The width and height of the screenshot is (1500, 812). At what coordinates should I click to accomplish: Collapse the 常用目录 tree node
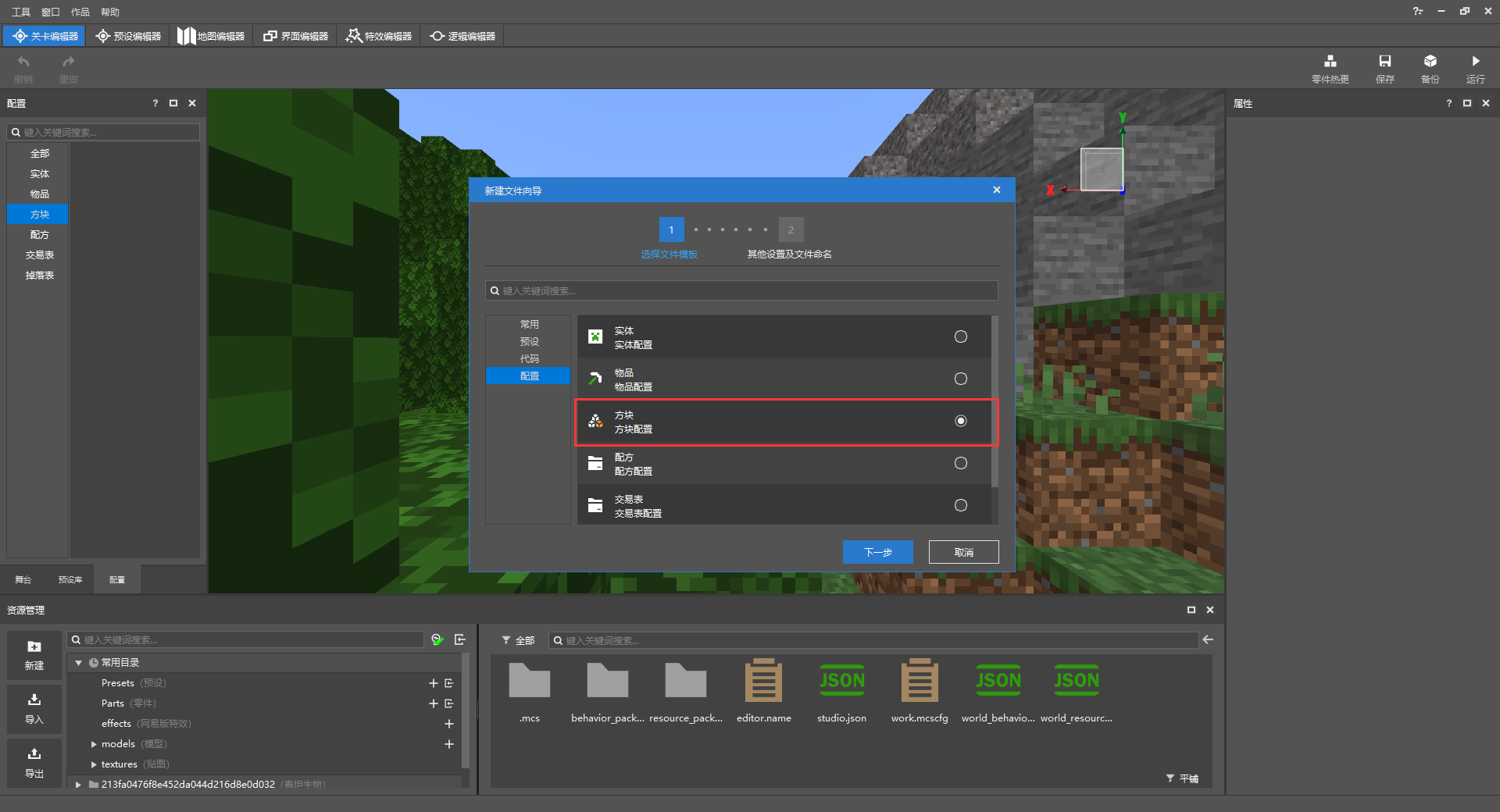coord(78,663)
